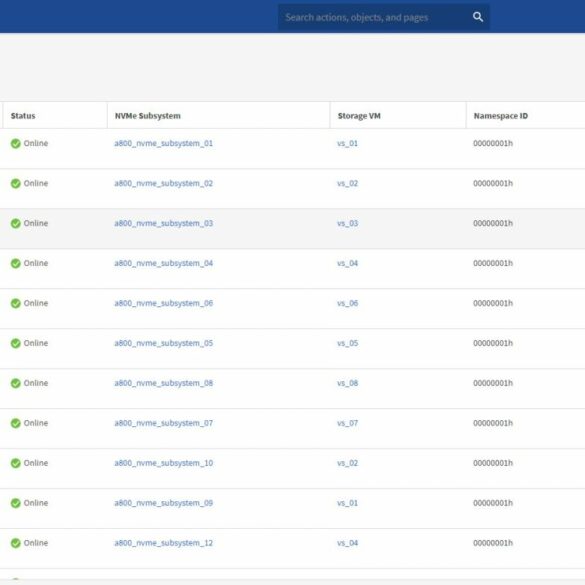This screenshot has height=585, width=585.
Task: Open storage VM vs_03 link
Action: pyautogui.click(x=347, y=223)
